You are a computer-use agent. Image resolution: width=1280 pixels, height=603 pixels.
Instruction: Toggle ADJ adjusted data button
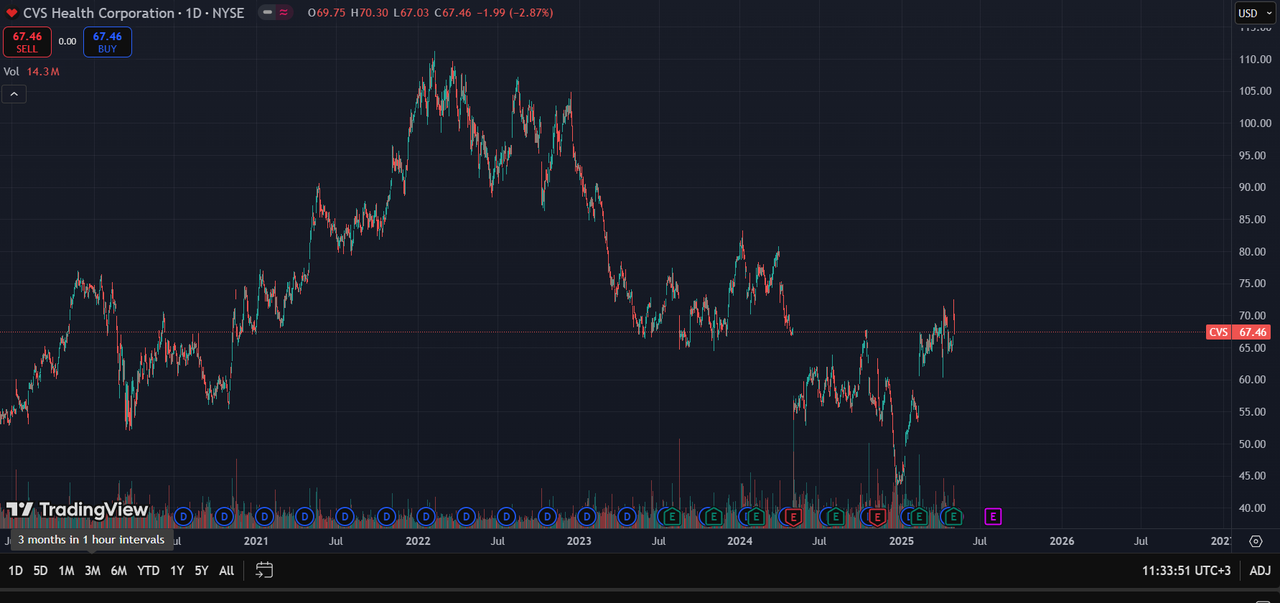click(x=1260, y=570)
